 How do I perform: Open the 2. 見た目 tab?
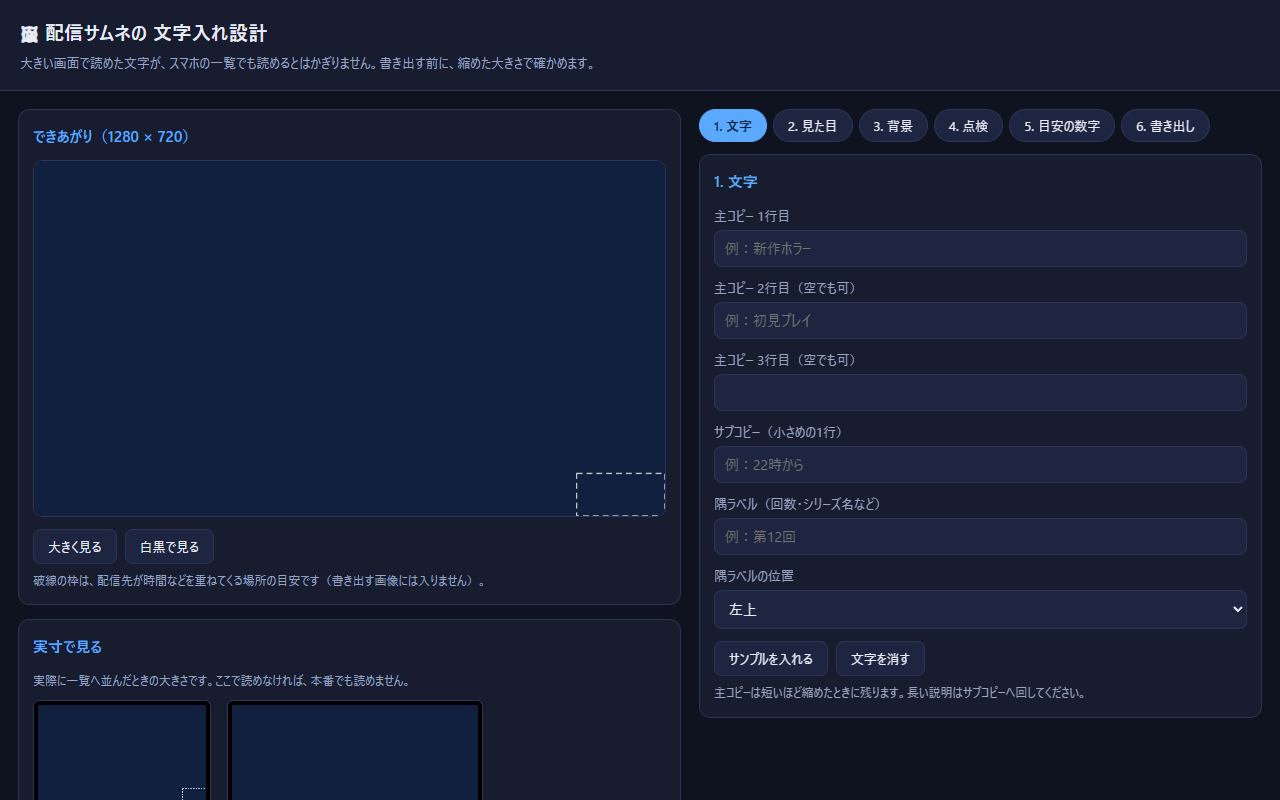point(812,126)
